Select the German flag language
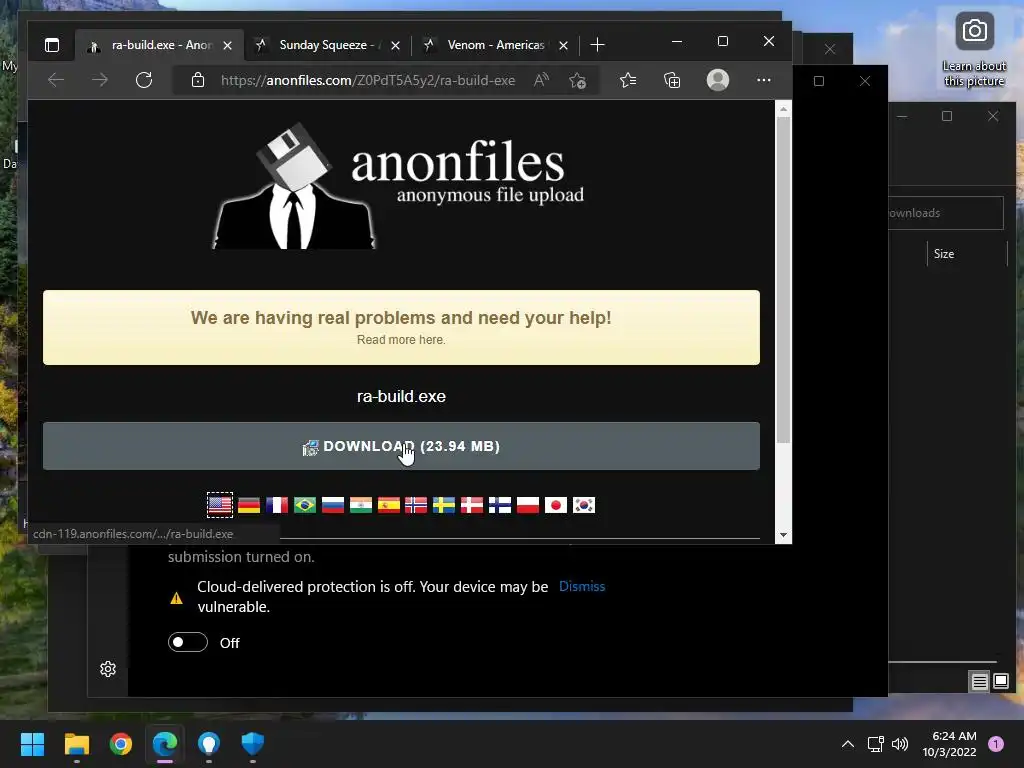Image resolution: width=1024 pixels, height=768 pixels. pyautogui.click(x=249, y=505)
